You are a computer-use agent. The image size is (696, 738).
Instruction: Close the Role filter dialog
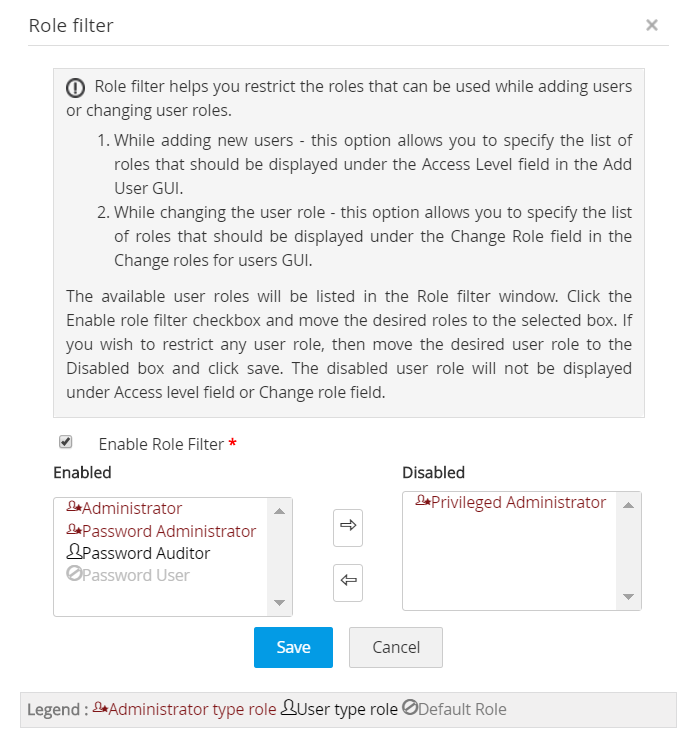point(652,25)
